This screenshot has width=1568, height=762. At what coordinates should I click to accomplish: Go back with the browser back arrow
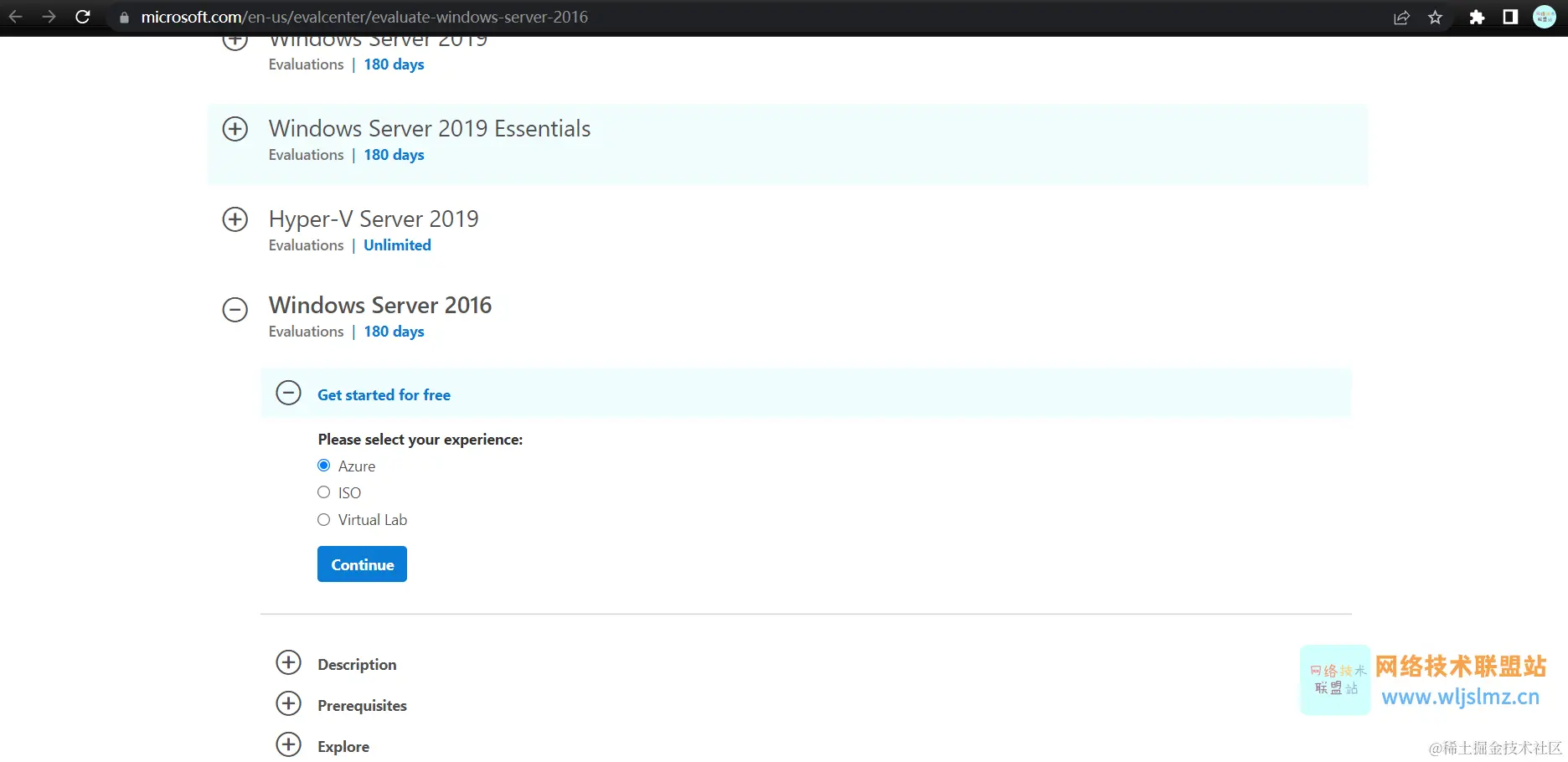(x=16, y=17)
